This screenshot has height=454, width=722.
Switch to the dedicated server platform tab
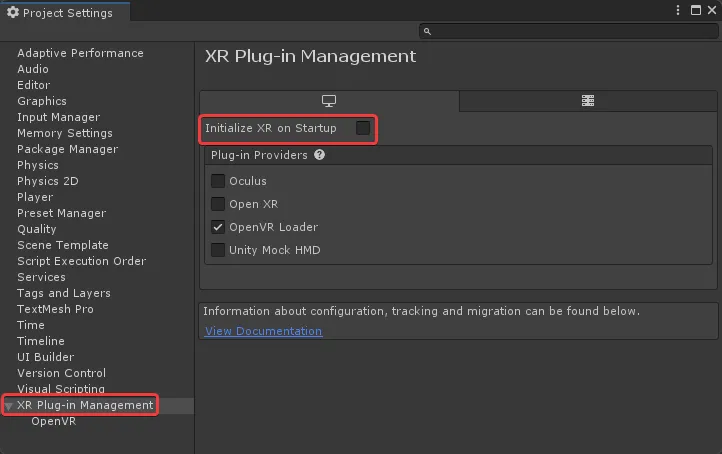(588, 101)
